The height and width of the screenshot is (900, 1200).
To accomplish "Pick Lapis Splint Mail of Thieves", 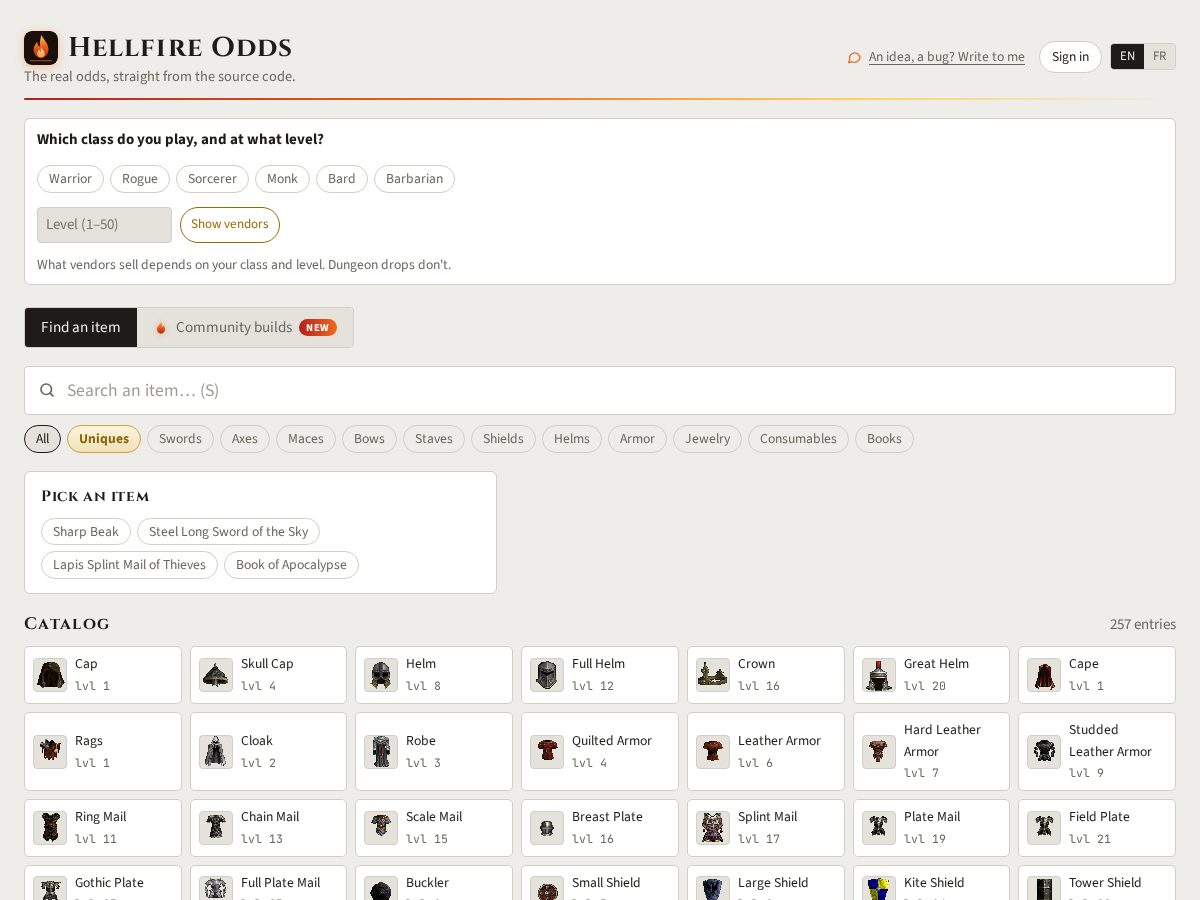I will coord(129,565).
